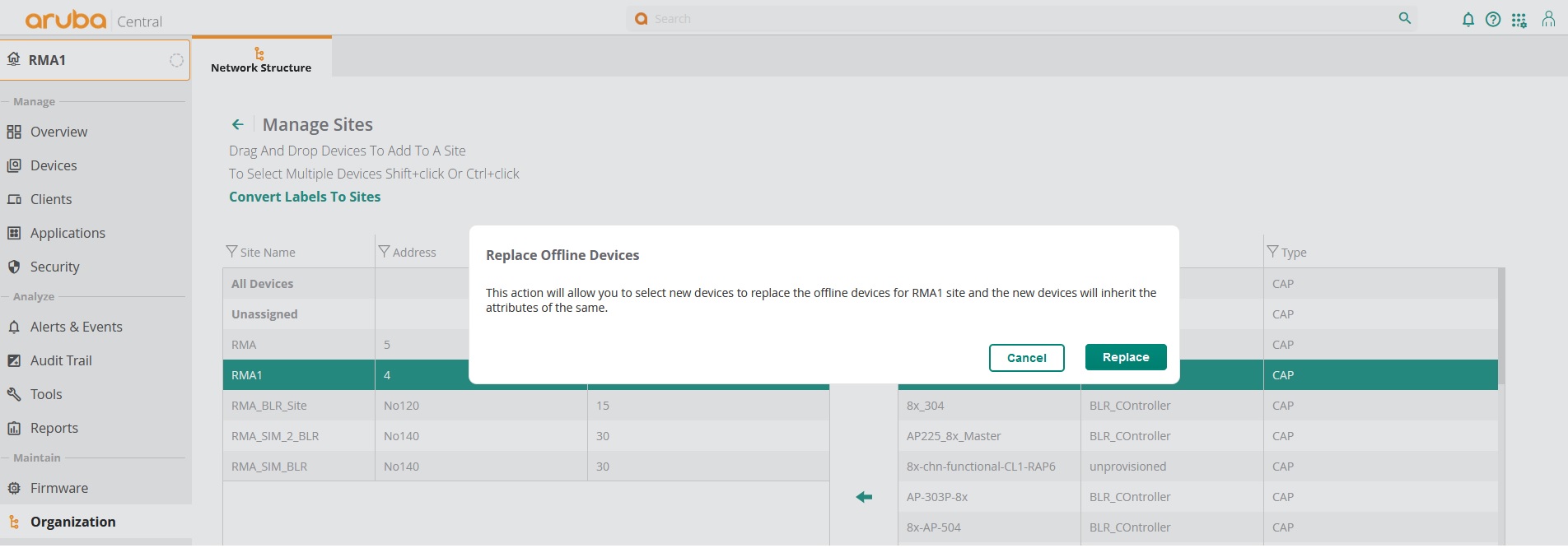Click the Site Name filter icon
Image resolution: width=1568 pixels, height=548 pixels.
pyautogui.click(x=231, y=252)
